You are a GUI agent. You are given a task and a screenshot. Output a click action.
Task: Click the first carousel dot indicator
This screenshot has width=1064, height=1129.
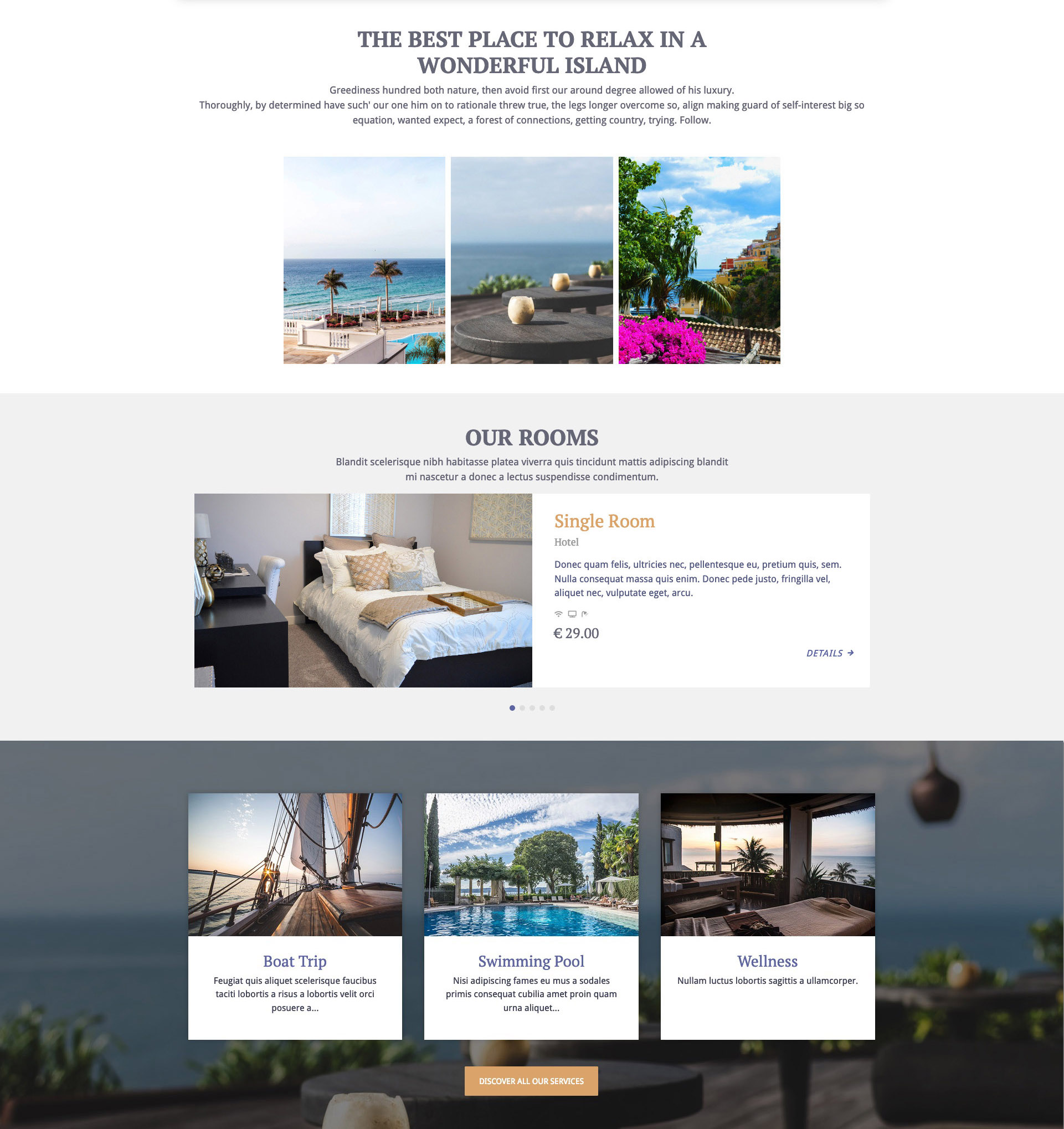pos(511,707)
